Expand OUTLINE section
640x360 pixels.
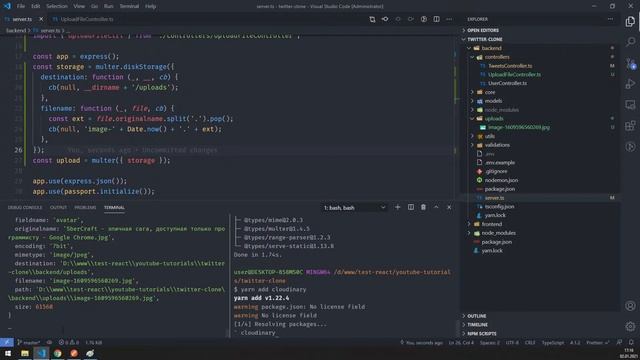tap(476, 316)
